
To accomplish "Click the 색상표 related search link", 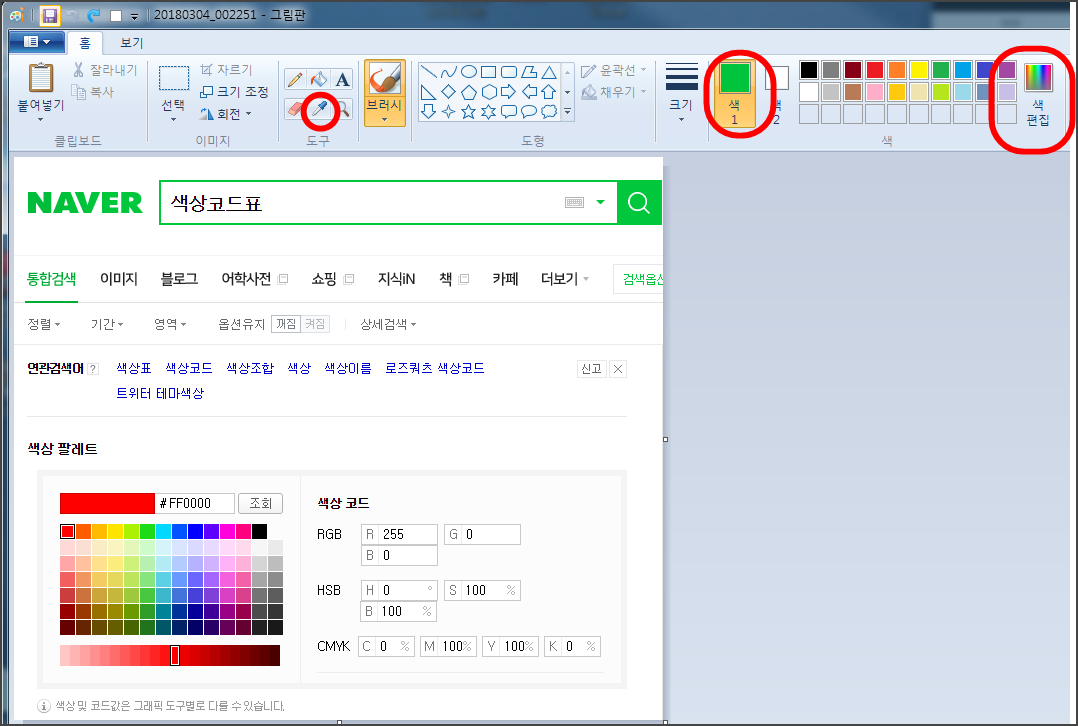I will tap(131, 368).
